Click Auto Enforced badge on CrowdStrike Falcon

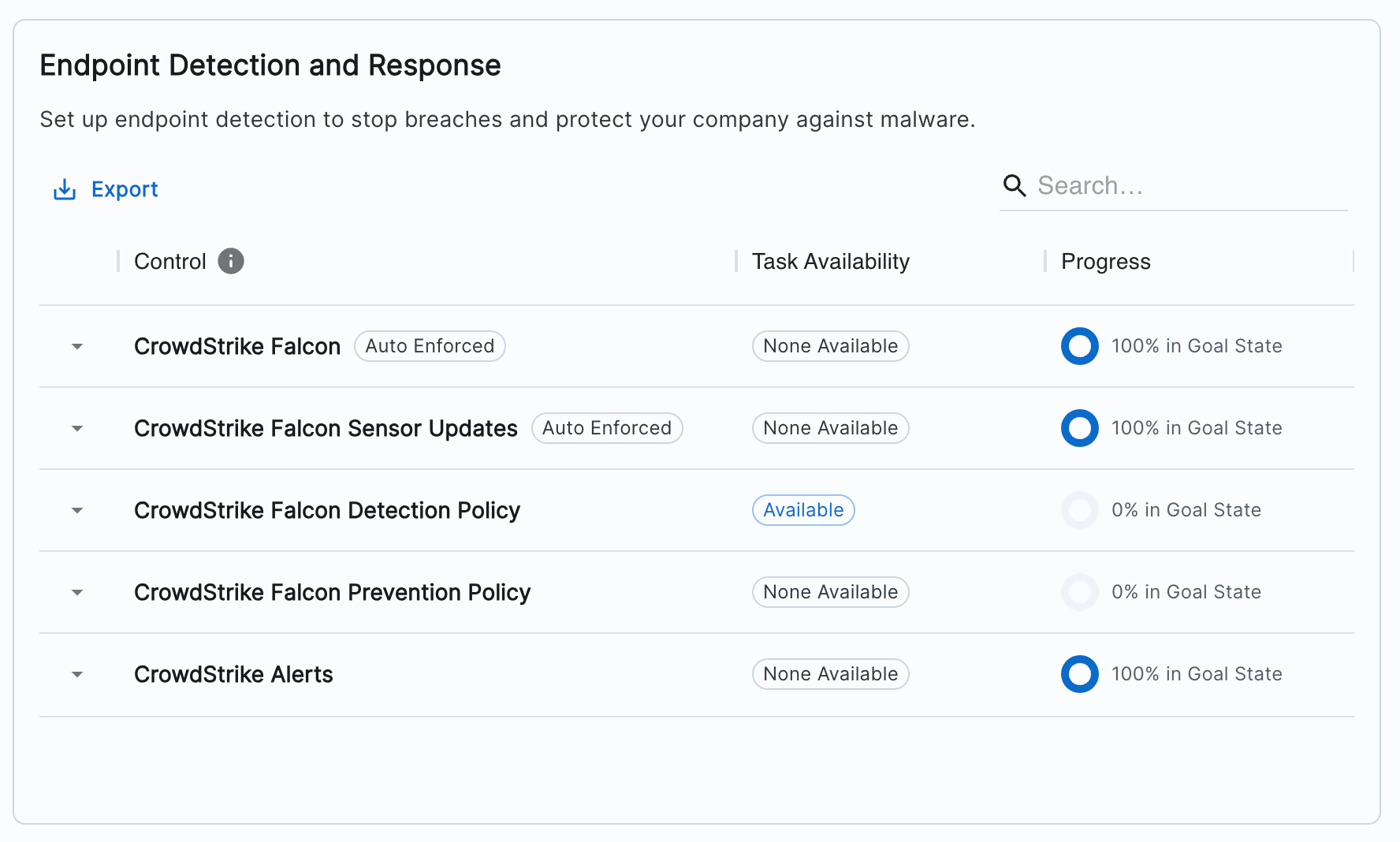[430, 346]
